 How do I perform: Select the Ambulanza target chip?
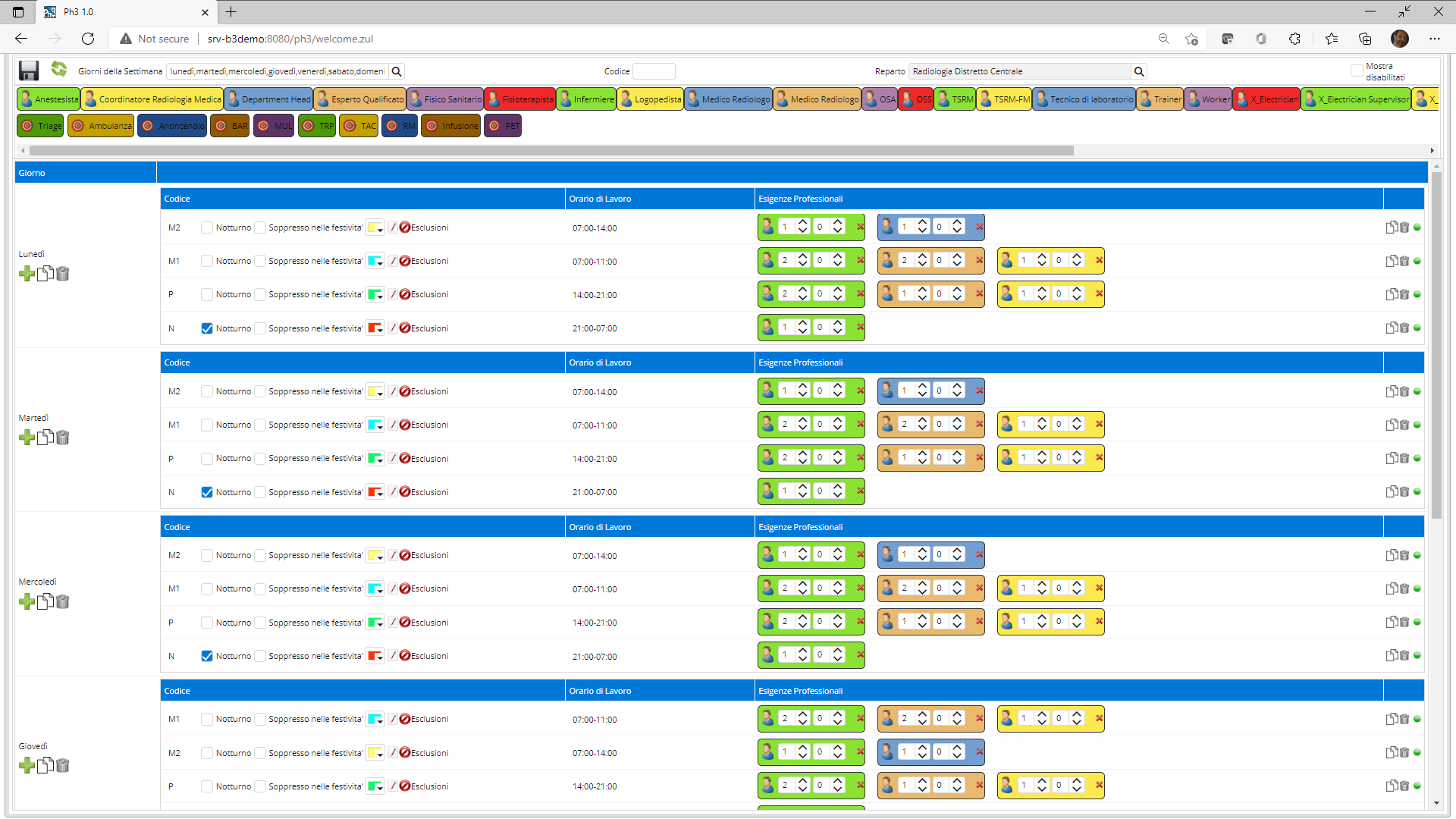[101, 126]
